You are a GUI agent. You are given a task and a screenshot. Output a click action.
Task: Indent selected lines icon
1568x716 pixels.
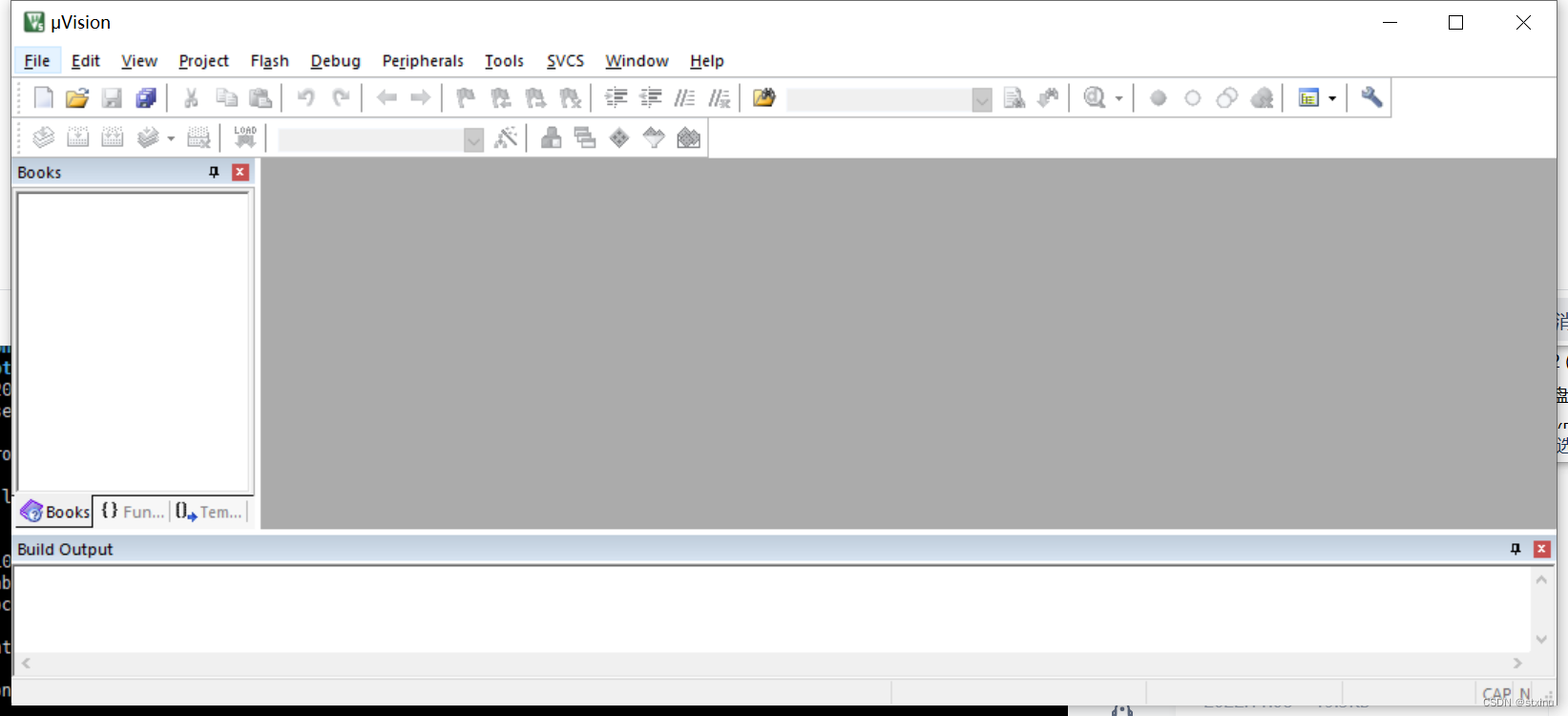(616, 98)
